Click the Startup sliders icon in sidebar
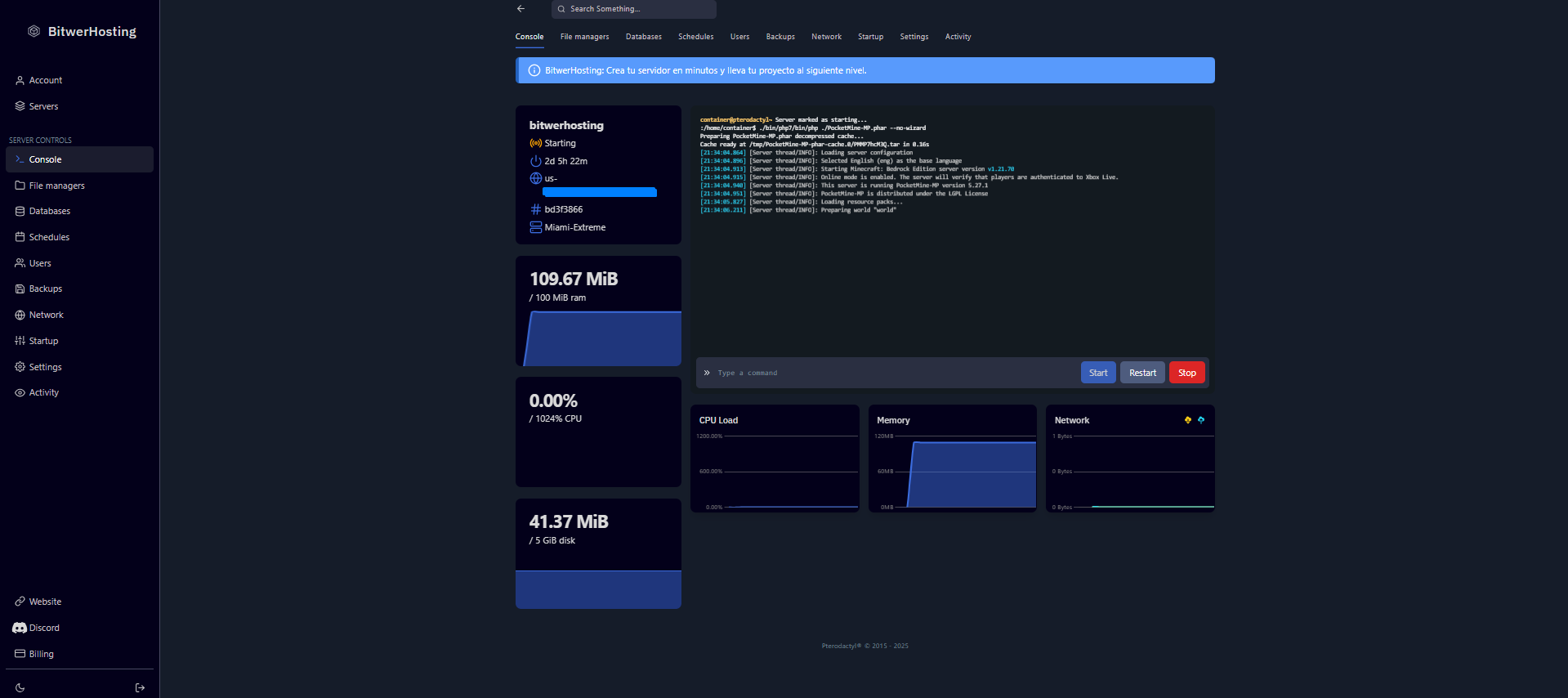1568x698 pixels. 20,341
